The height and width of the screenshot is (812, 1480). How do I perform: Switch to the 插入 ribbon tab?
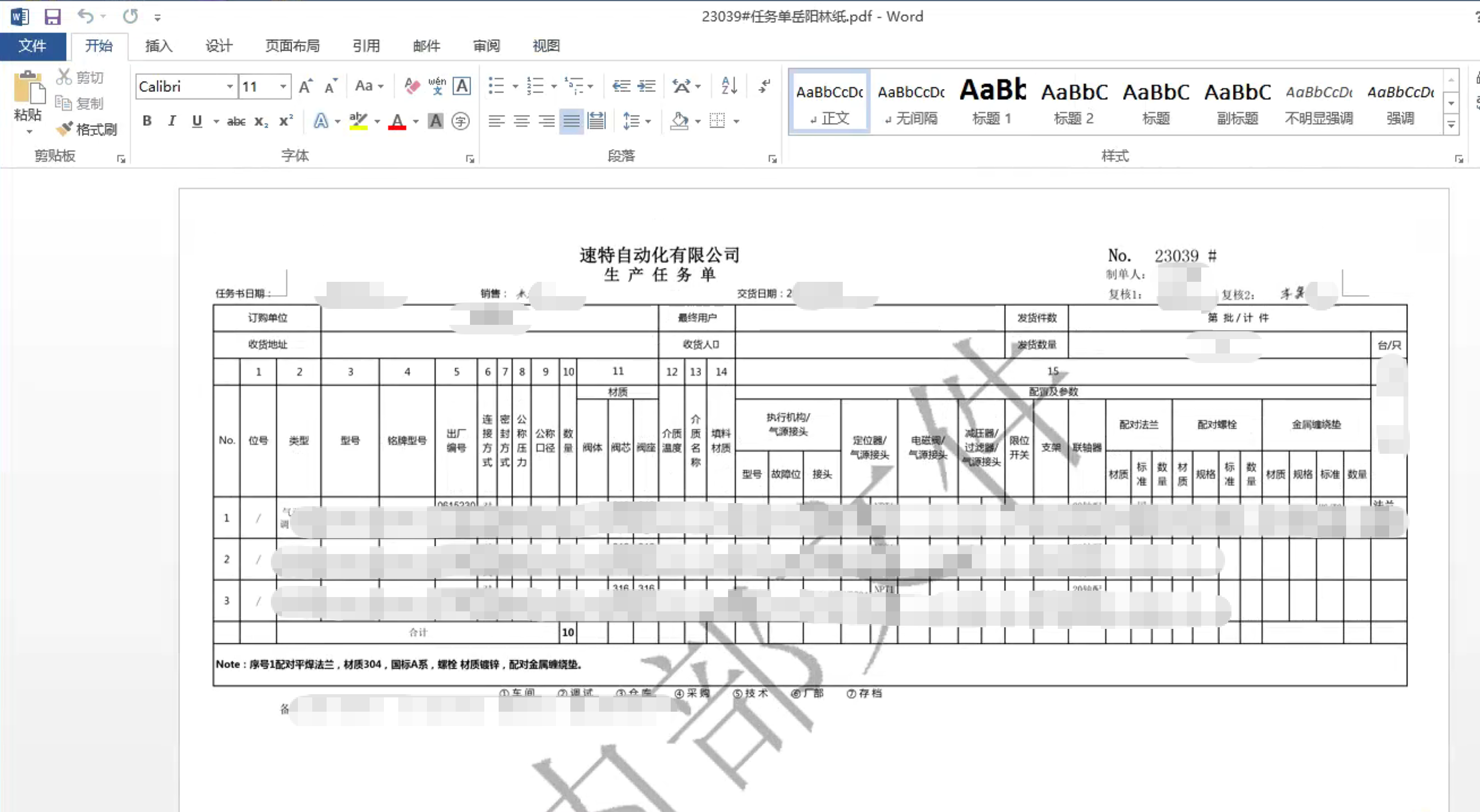159,46
